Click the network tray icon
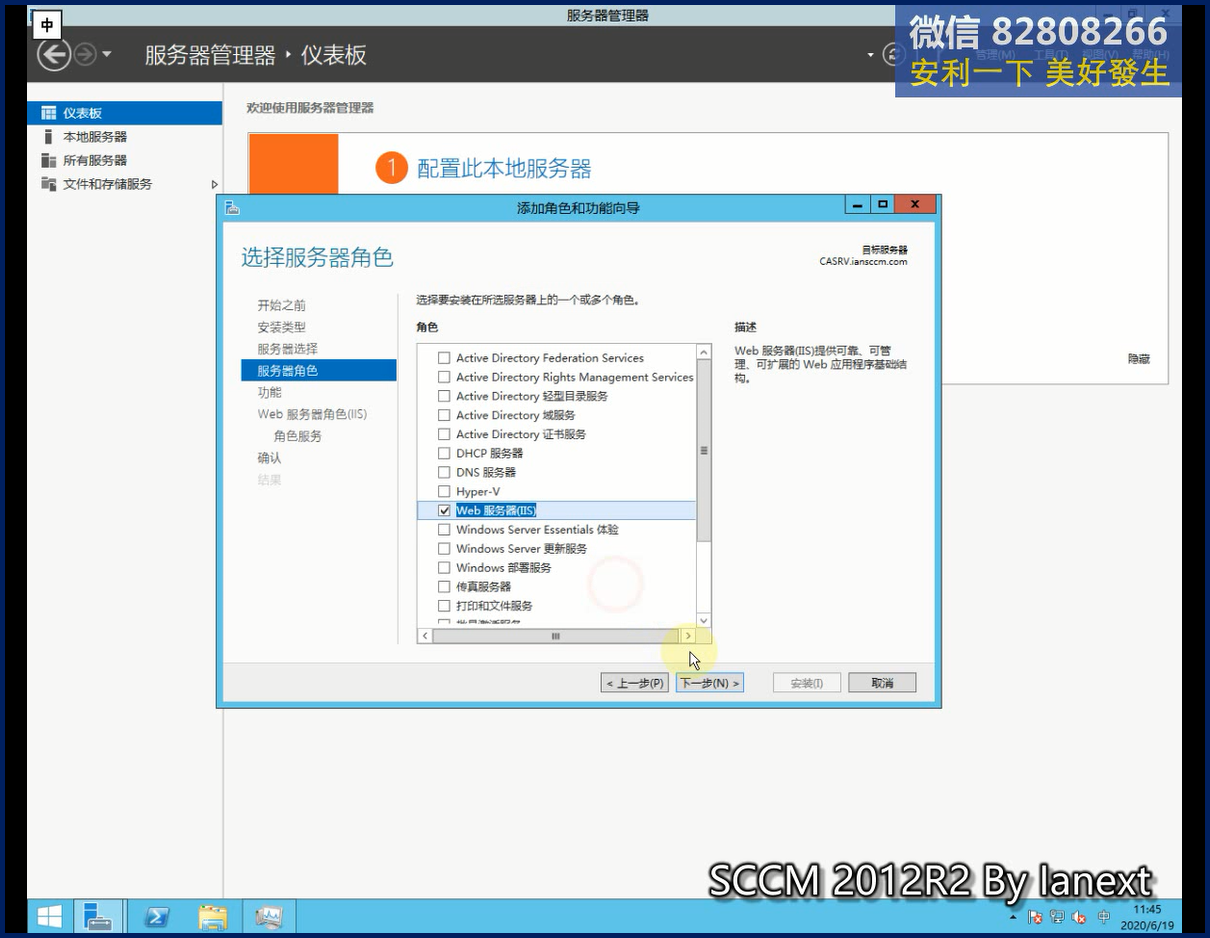Image resolution: width=1210 pixels, height=938 pixels. (x=1058, y=917)
